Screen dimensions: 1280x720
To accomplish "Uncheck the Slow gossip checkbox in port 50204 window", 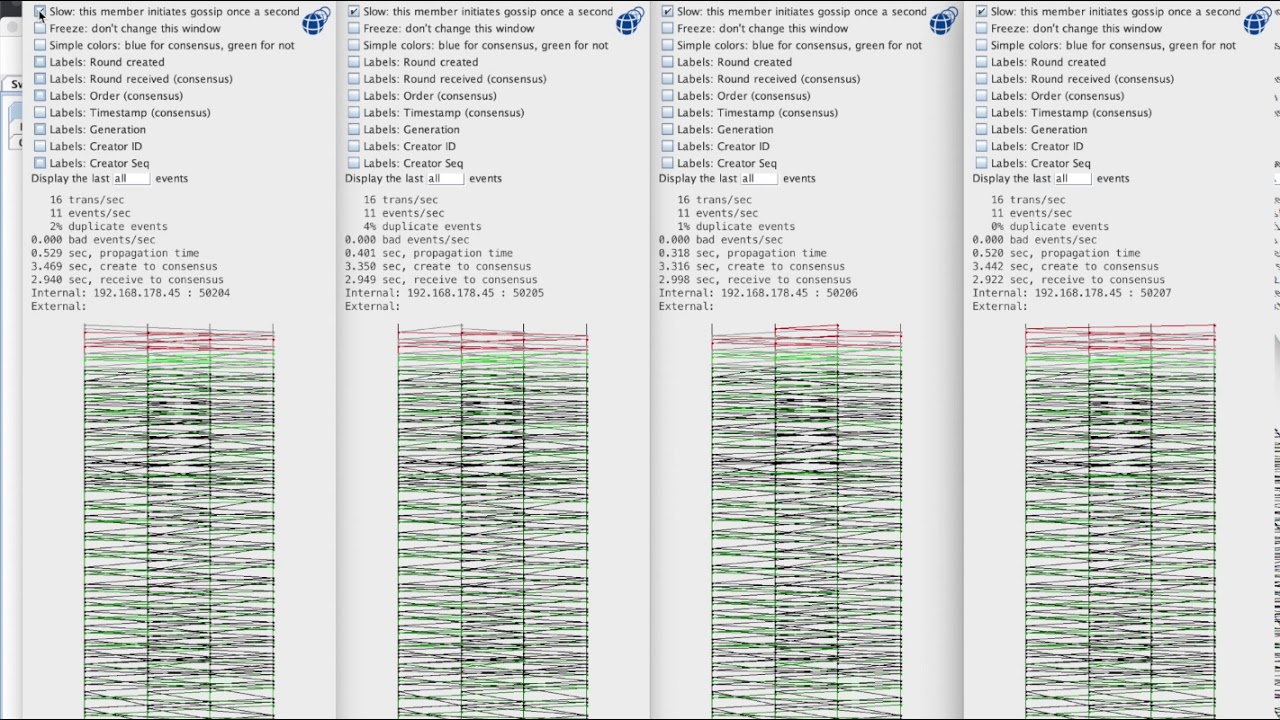I will [x=40, y=12].
